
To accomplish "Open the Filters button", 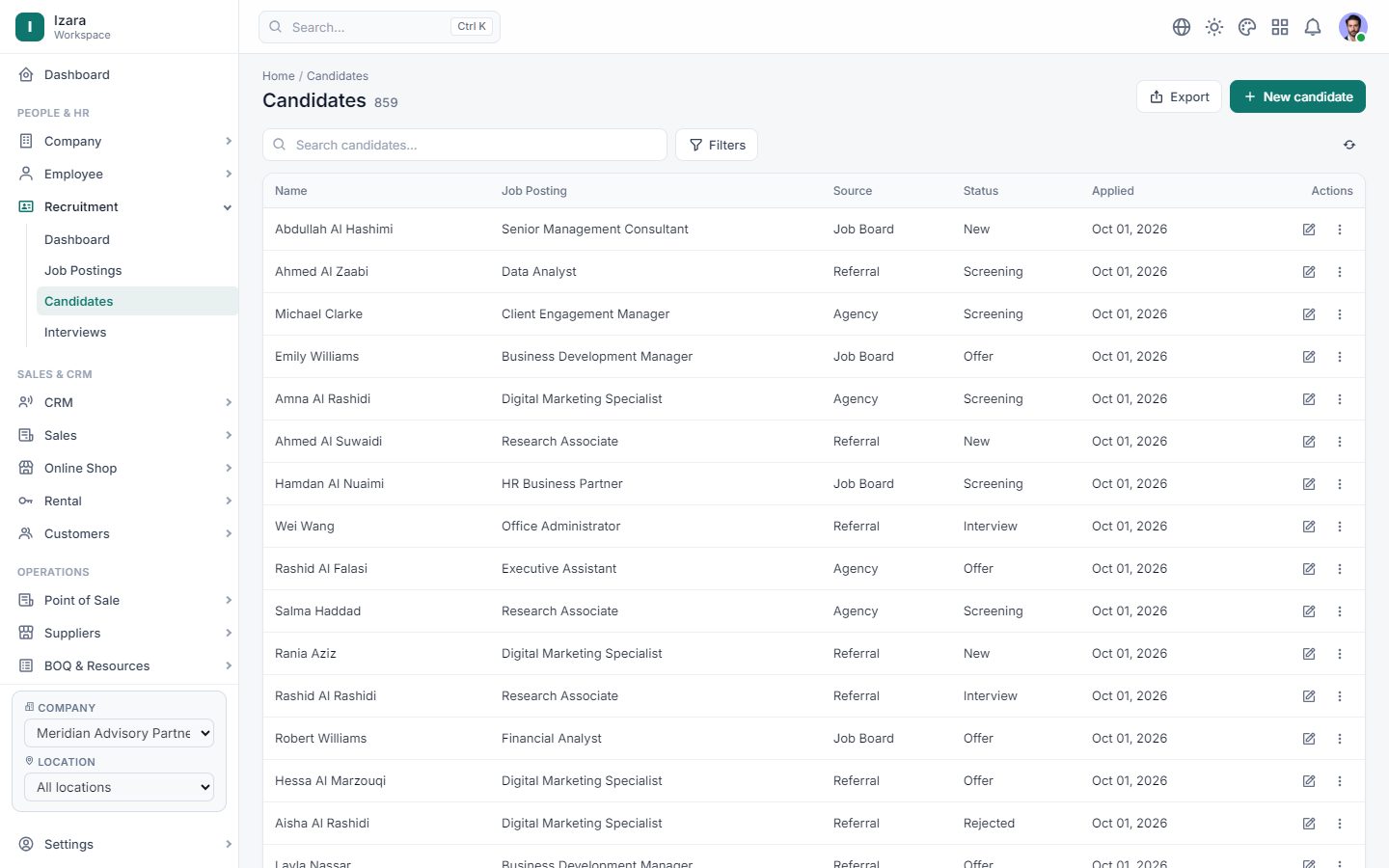I will click(717, 145).
